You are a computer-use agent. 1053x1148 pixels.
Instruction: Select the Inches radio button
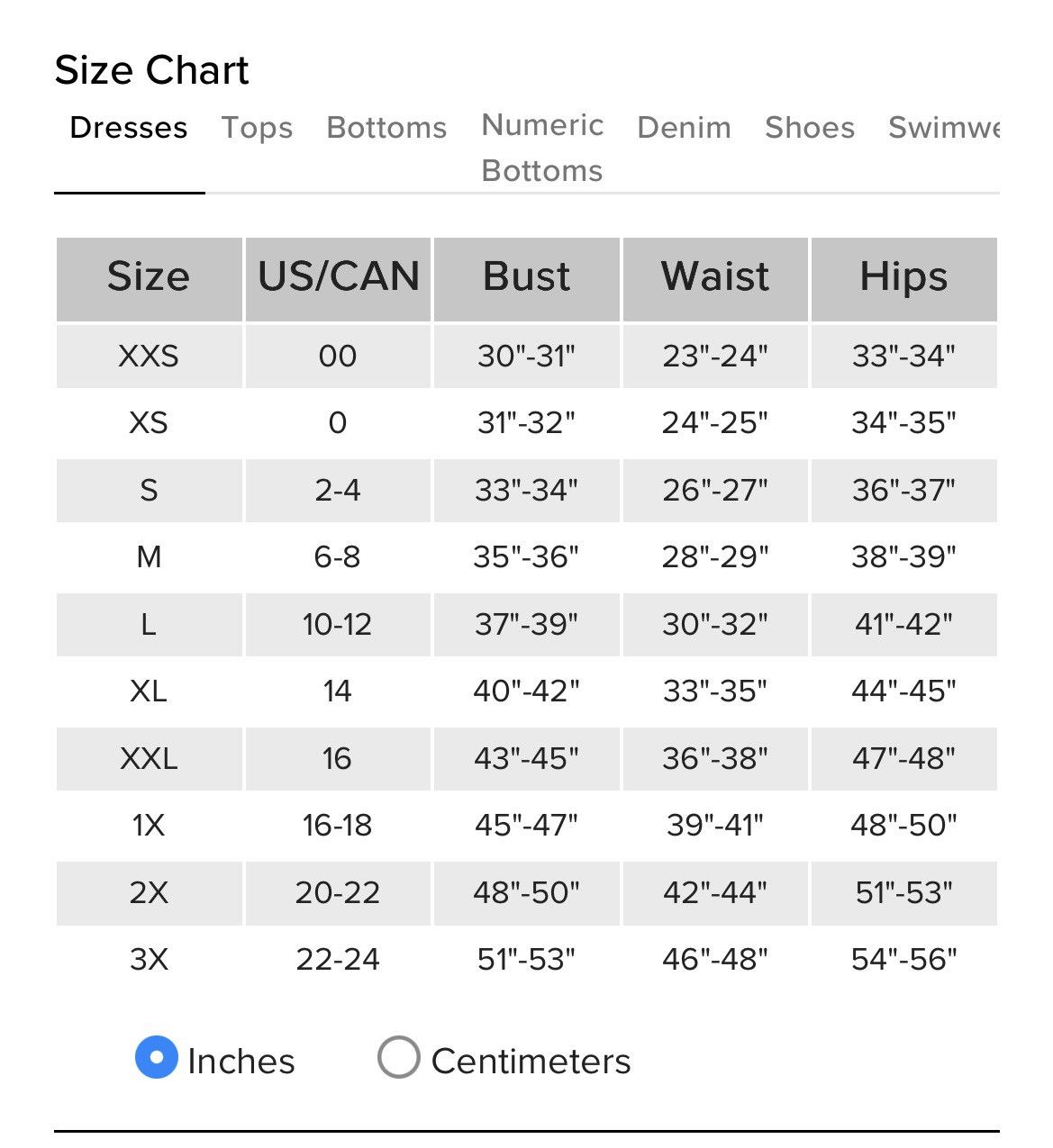pos(157,1057)
